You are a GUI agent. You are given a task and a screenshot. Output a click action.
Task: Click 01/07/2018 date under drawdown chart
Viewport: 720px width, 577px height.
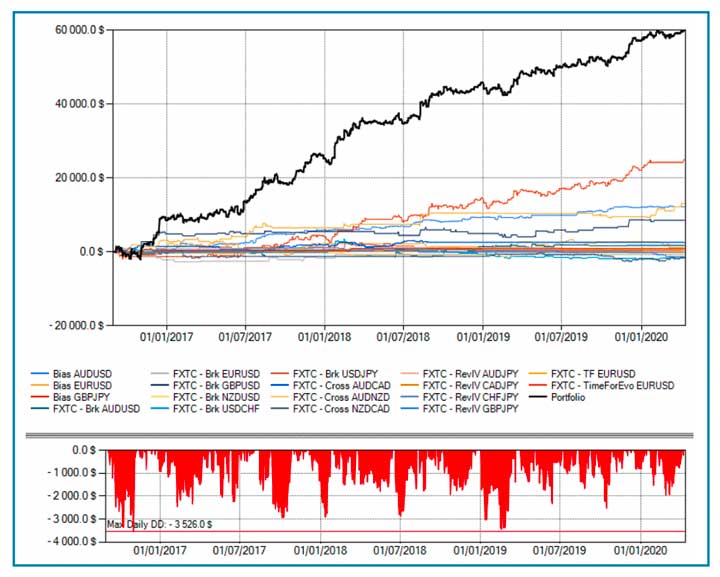[400, 550]
